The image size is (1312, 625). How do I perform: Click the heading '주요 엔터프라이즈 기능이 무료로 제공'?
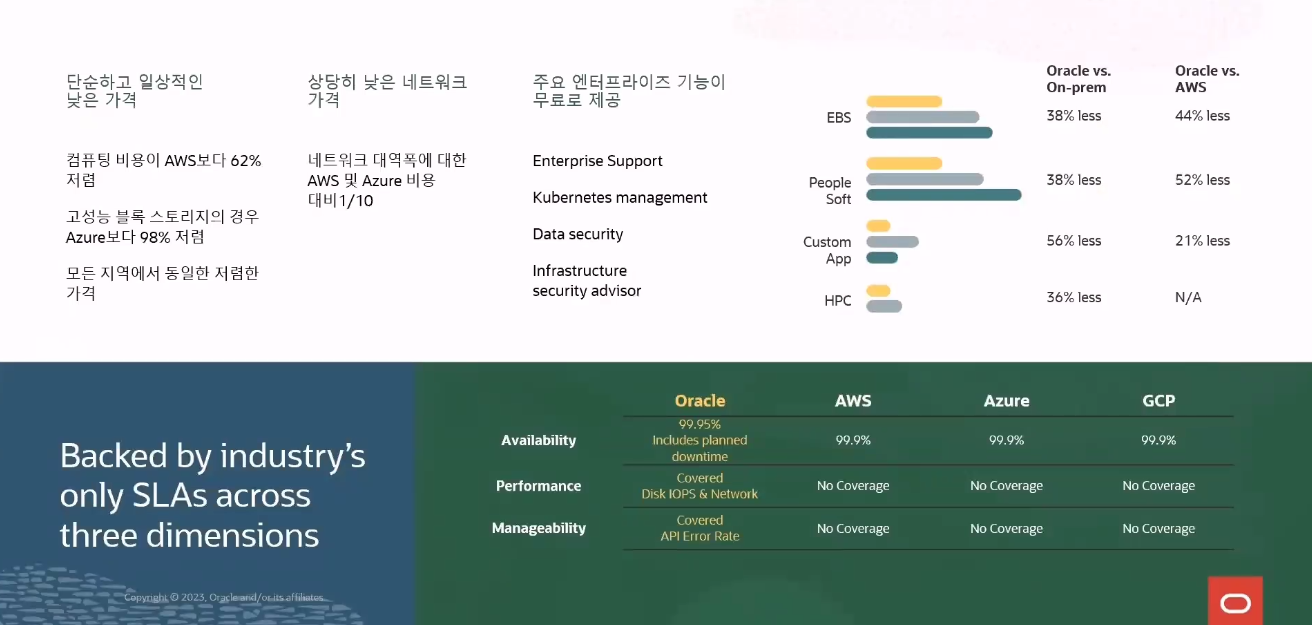click(x=629, y=91)
